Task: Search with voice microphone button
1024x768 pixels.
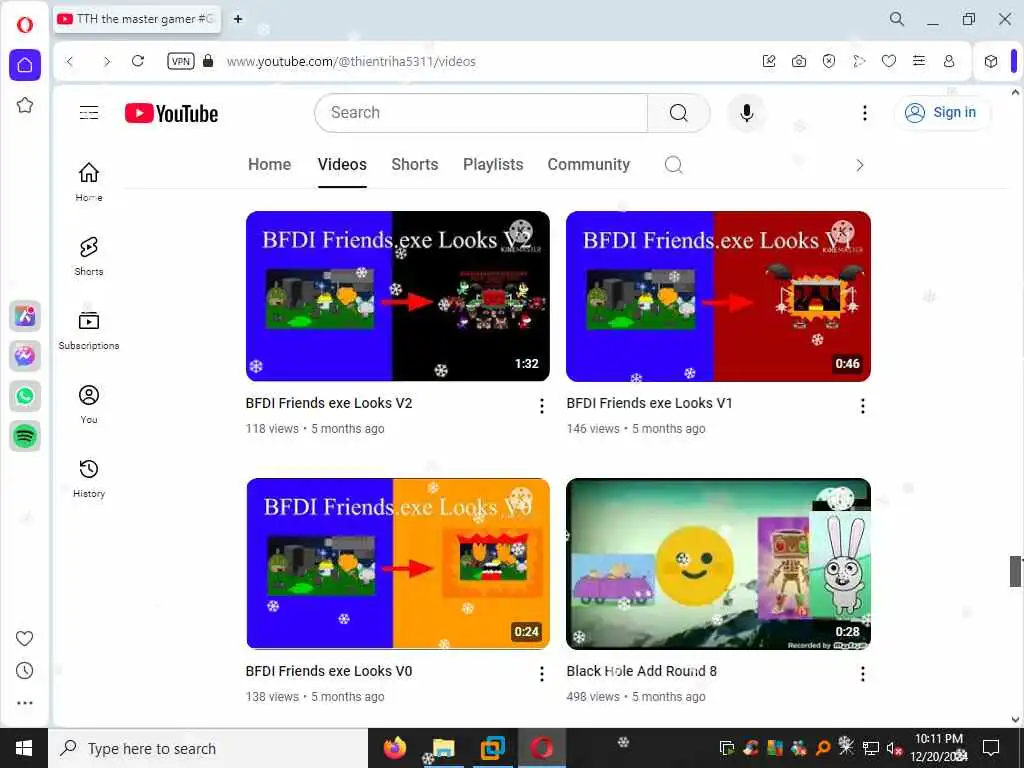Action: [x=746, y=113]
